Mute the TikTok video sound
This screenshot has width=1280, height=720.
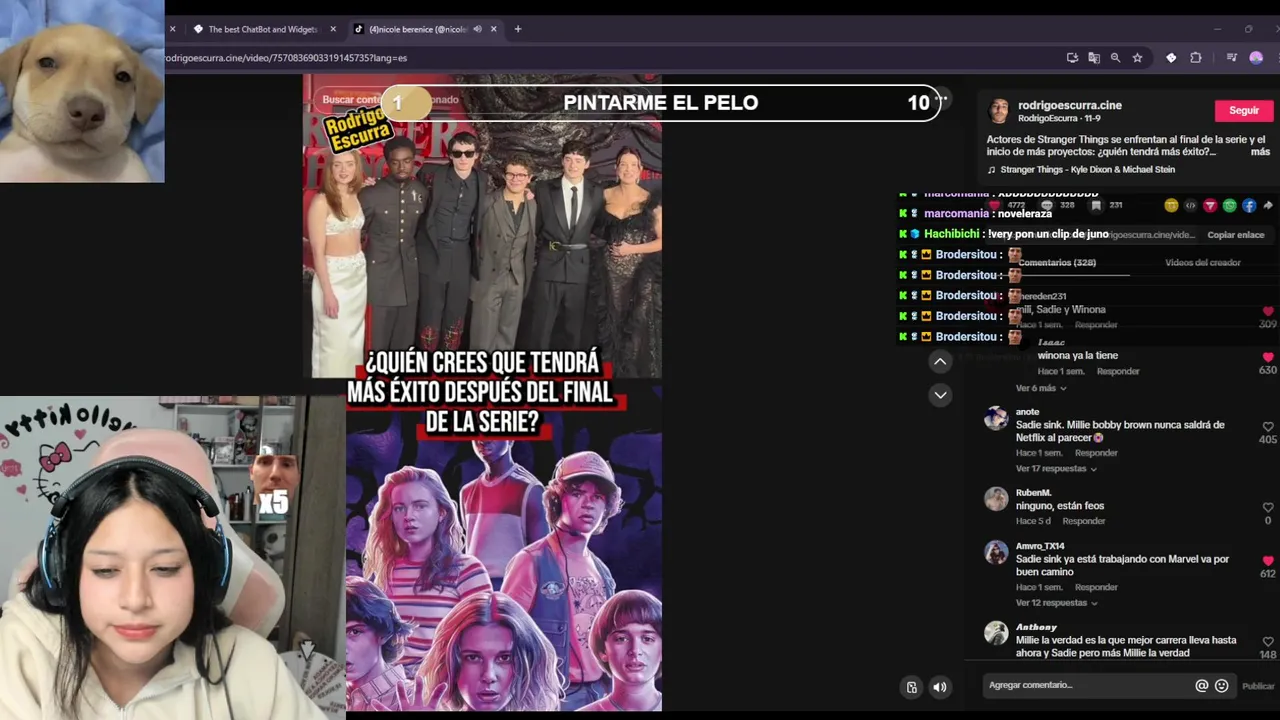click(939, 687)
